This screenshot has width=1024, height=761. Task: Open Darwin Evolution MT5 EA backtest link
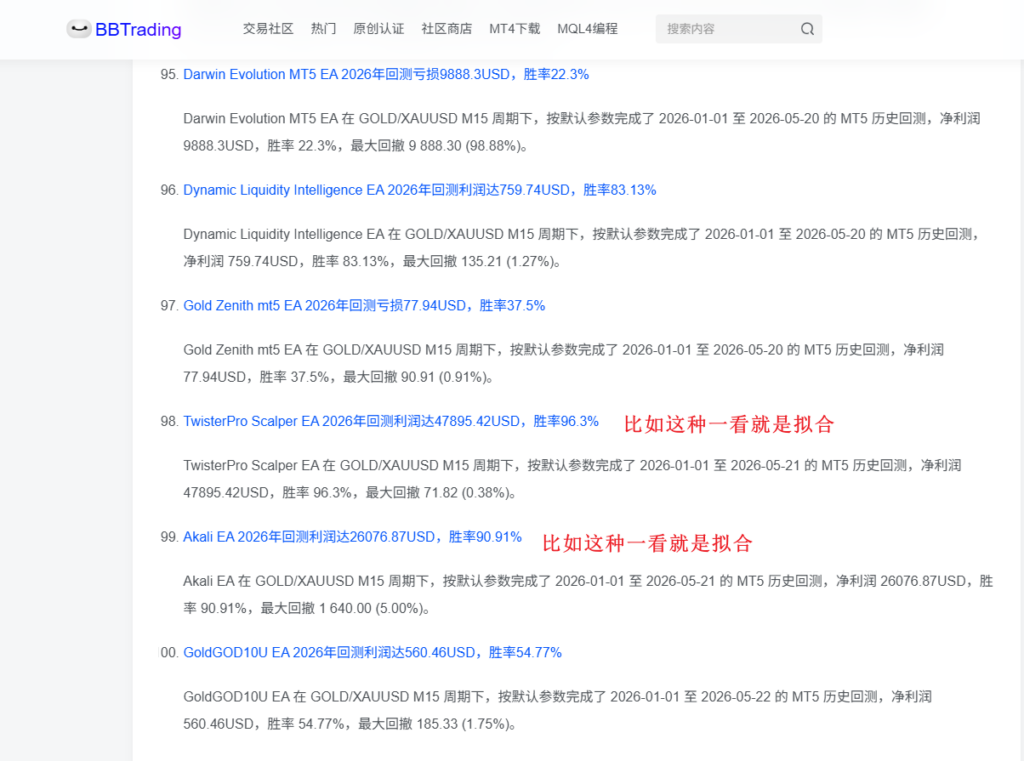[x=386, y=74]
